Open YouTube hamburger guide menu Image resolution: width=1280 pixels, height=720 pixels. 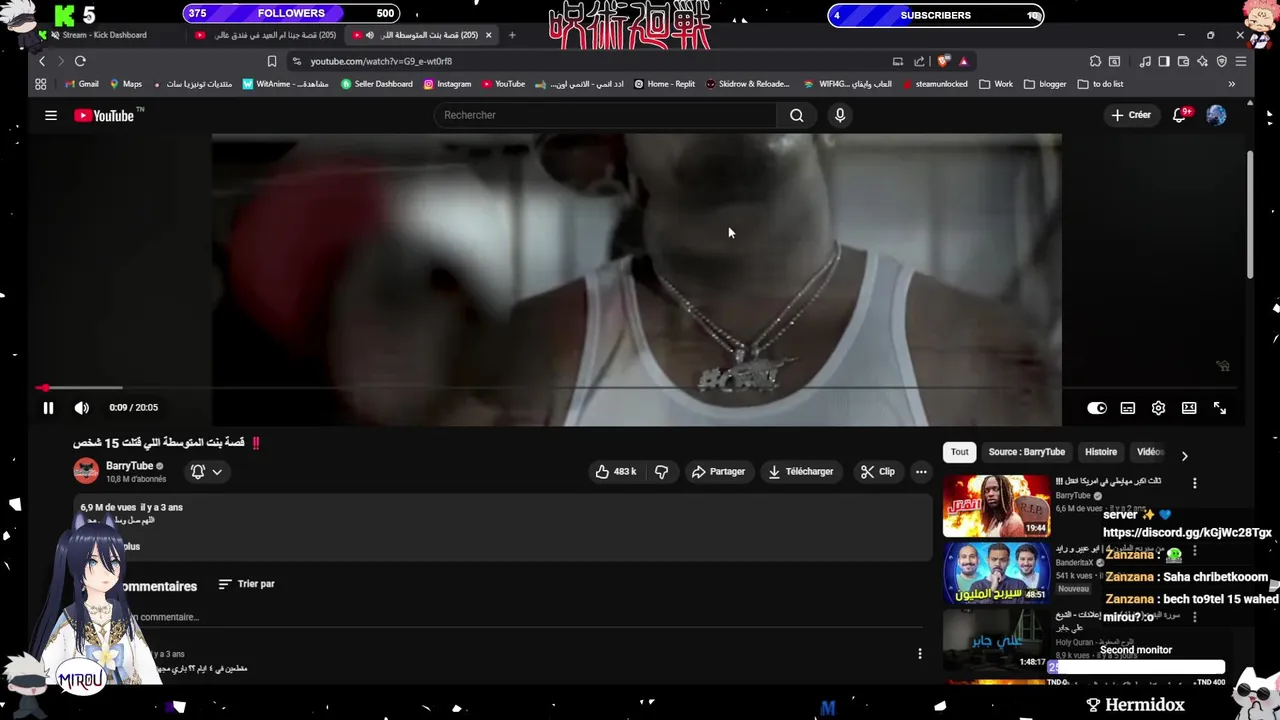tap(51, 115)
